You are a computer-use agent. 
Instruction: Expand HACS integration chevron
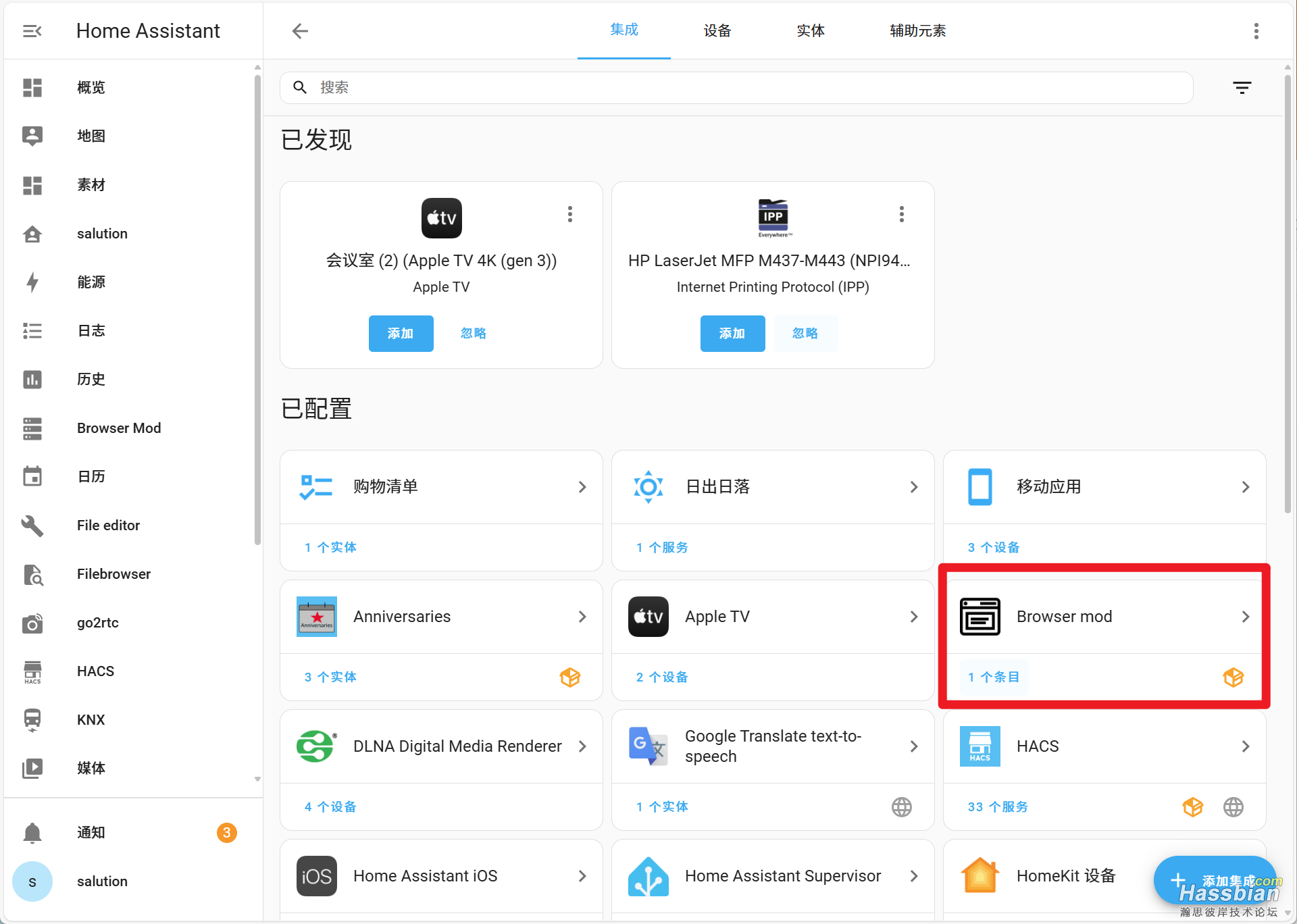click(x=1246, y=746)
